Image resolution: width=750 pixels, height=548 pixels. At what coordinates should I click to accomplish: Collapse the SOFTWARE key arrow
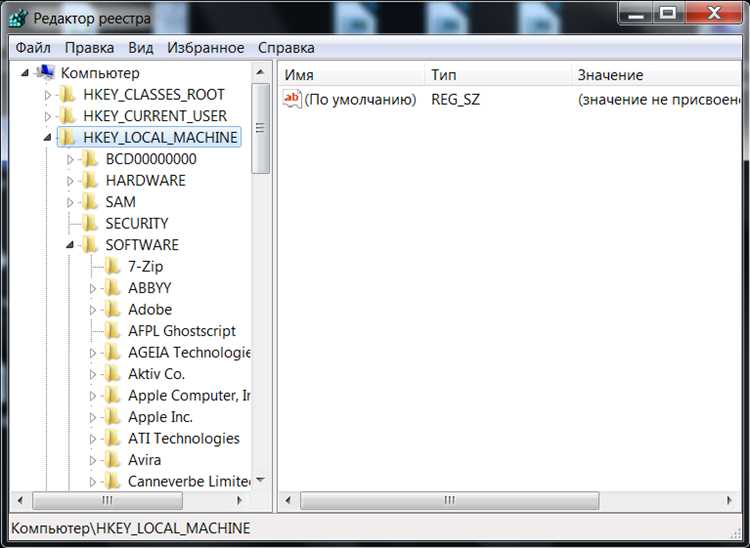pyautogui.click(x=70, y=245)
